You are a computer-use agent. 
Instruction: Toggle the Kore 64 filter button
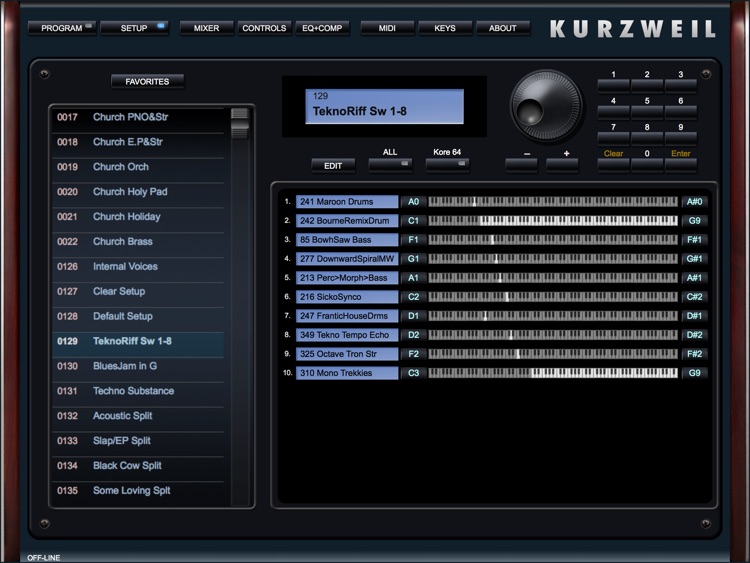point(448,166)
